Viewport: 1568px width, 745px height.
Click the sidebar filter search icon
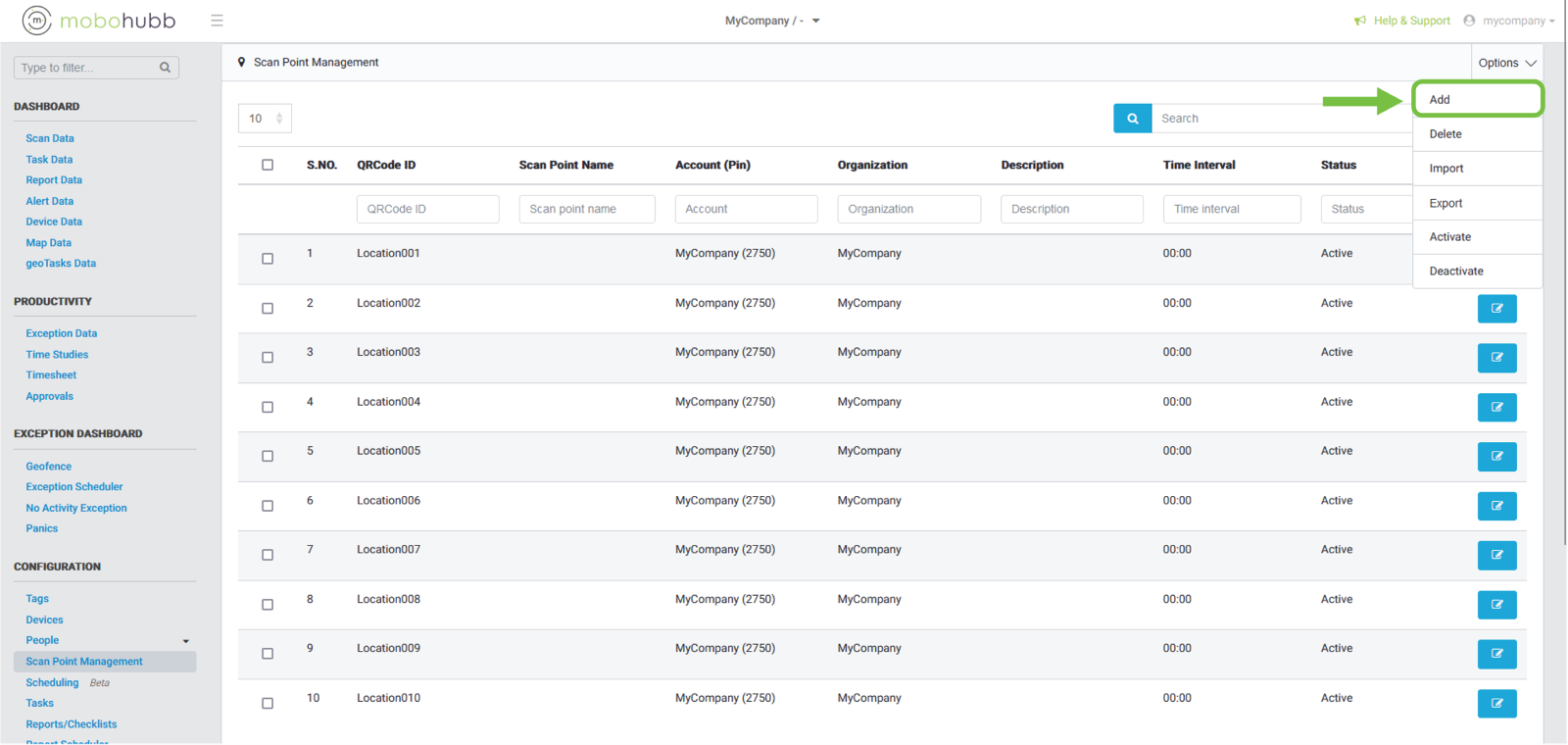click(x=165, y=68)
